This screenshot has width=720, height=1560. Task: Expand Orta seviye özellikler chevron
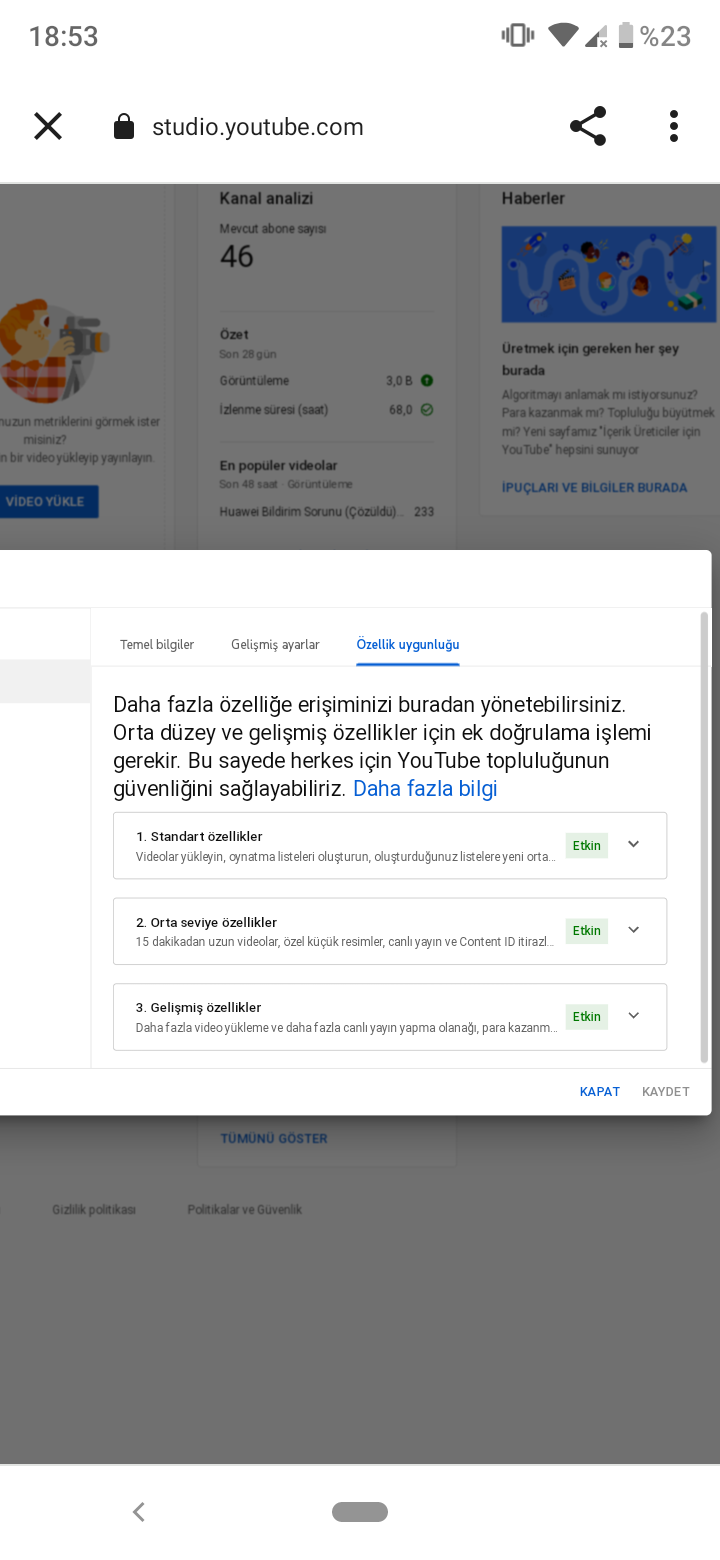pyautogui.click(x=633, y=930)
